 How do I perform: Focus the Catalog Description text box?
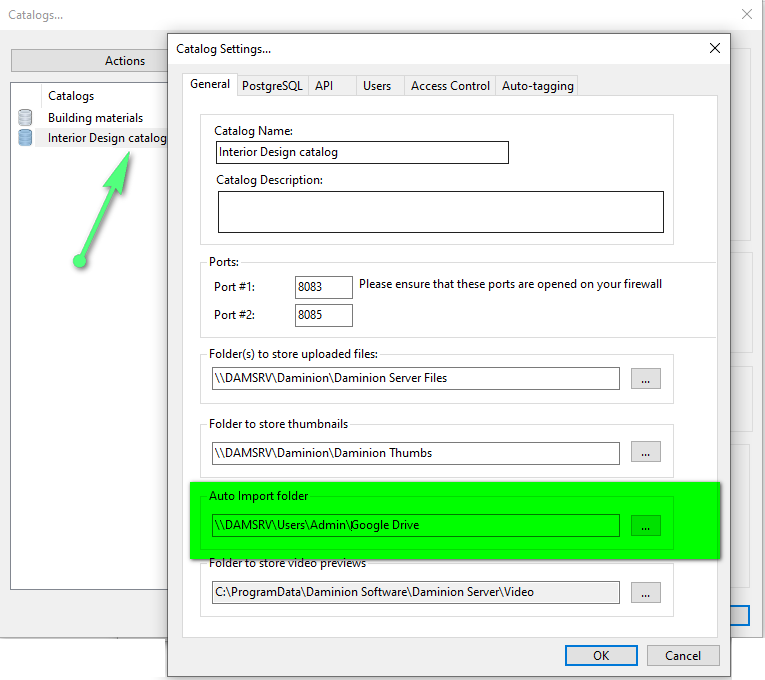(440, 212)
